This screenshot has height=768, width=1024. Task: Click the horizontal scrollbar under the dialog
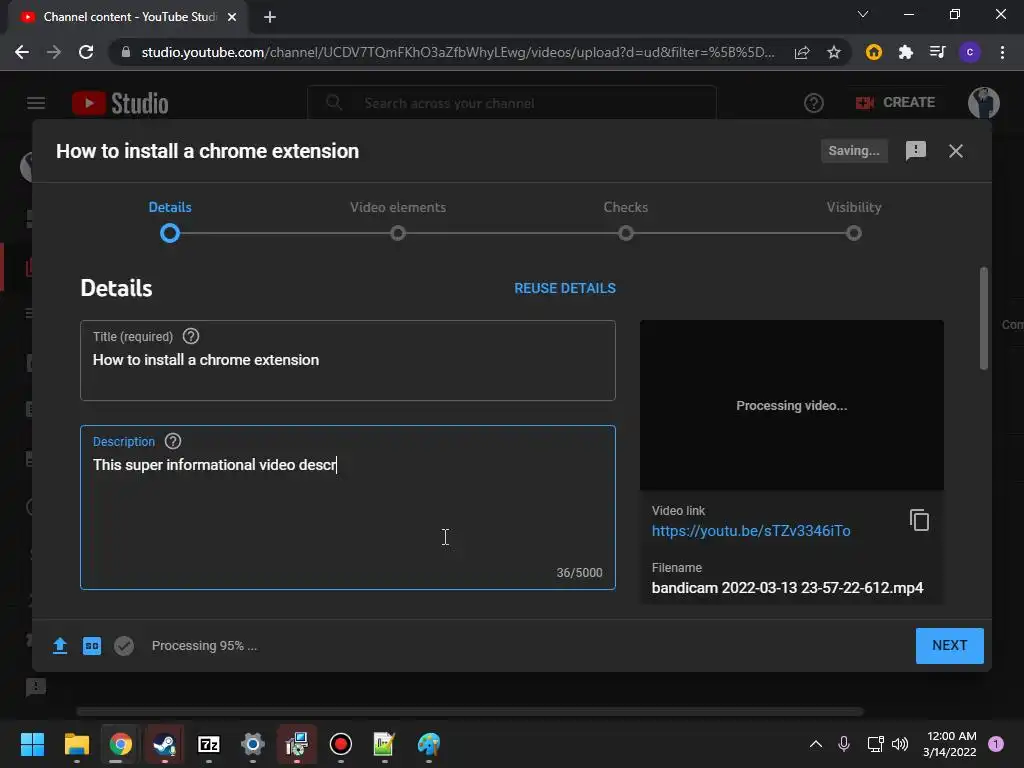pyautogui.click(x=470, y=711)
